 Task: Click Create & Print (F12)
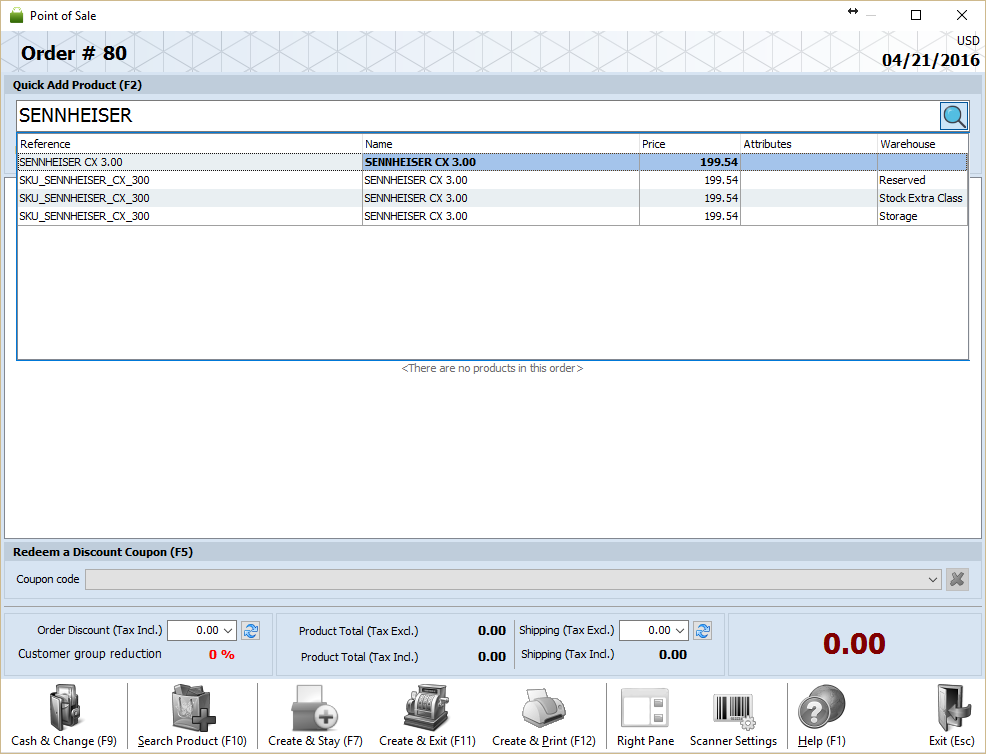tap(544, 716)
